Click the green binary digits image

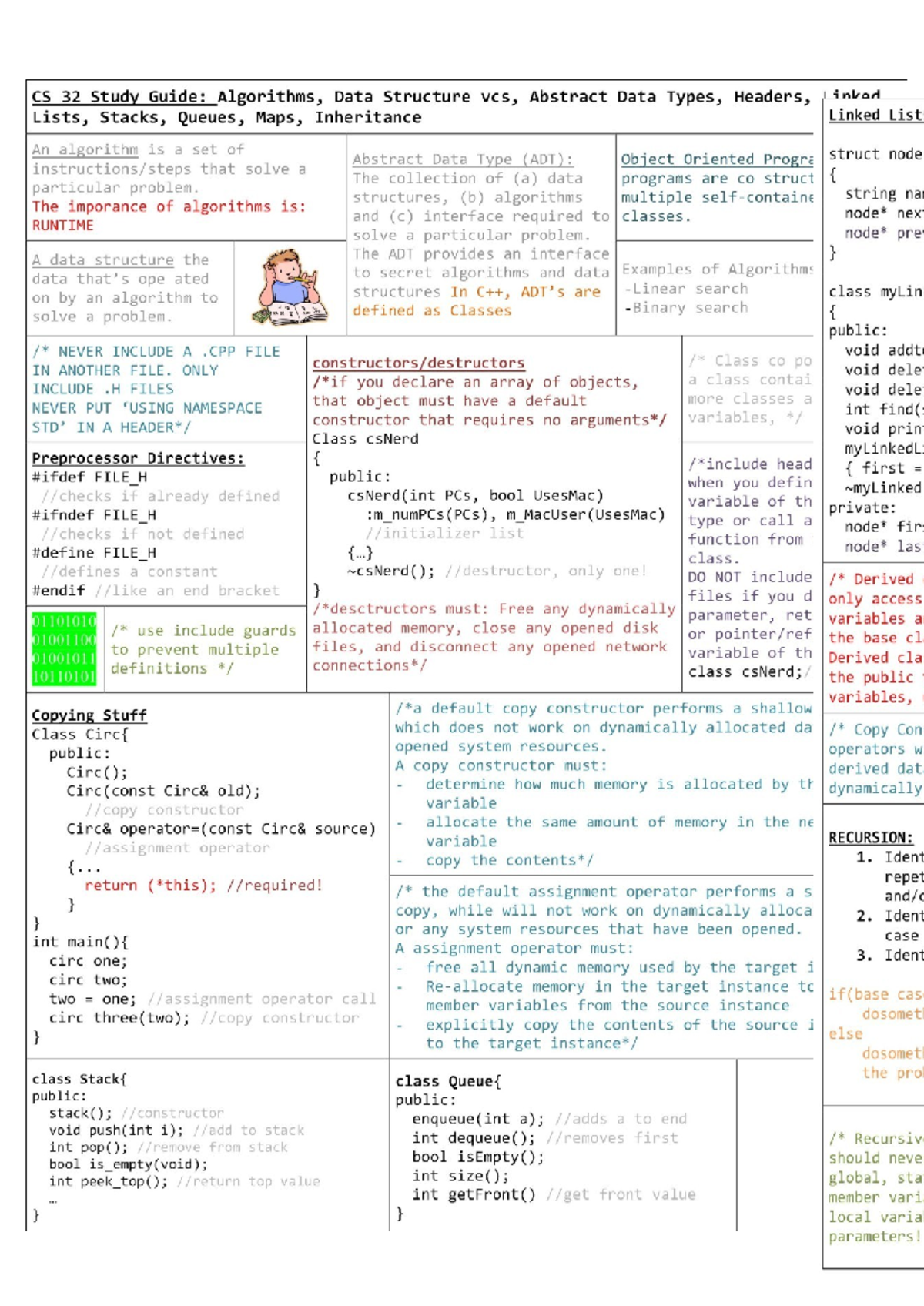click(65, 649)
